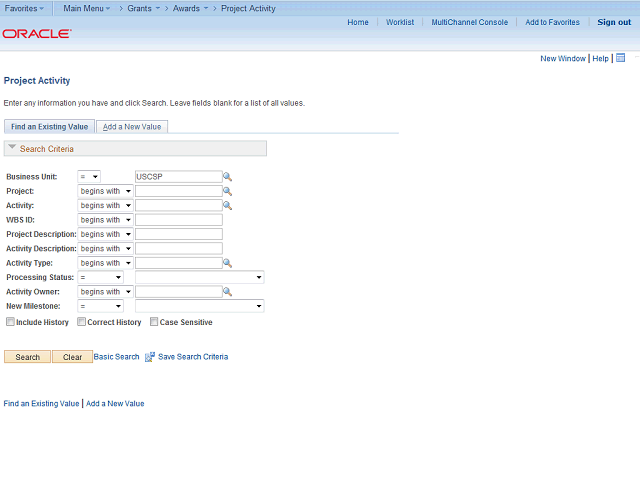Image resolution: width=640 pixels, height=480 pixels.
Task: Click the Activity Description text field
Action: coord(179,249)
